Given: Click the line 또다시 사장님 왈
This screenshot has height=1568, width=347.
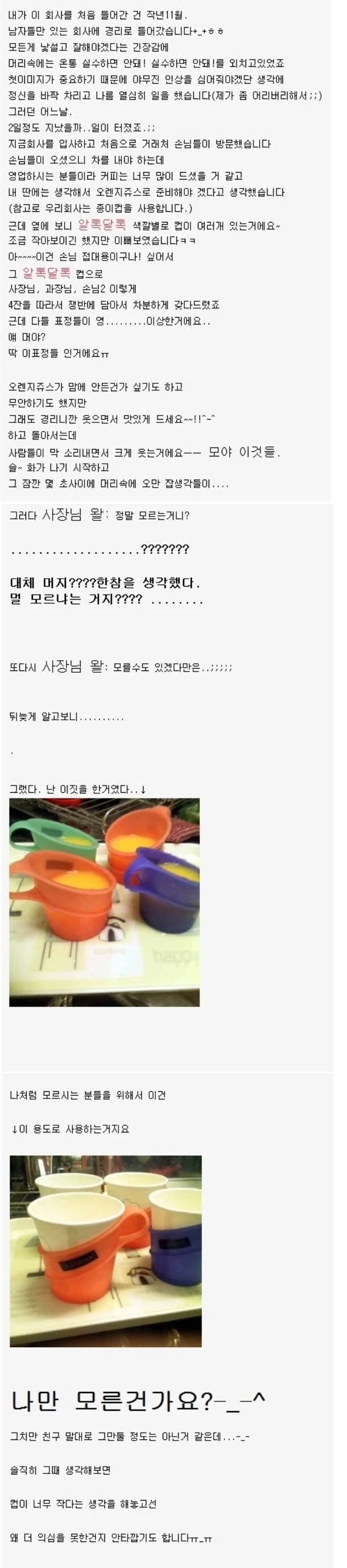Looking at the screenshot, I should pos(121,666).
